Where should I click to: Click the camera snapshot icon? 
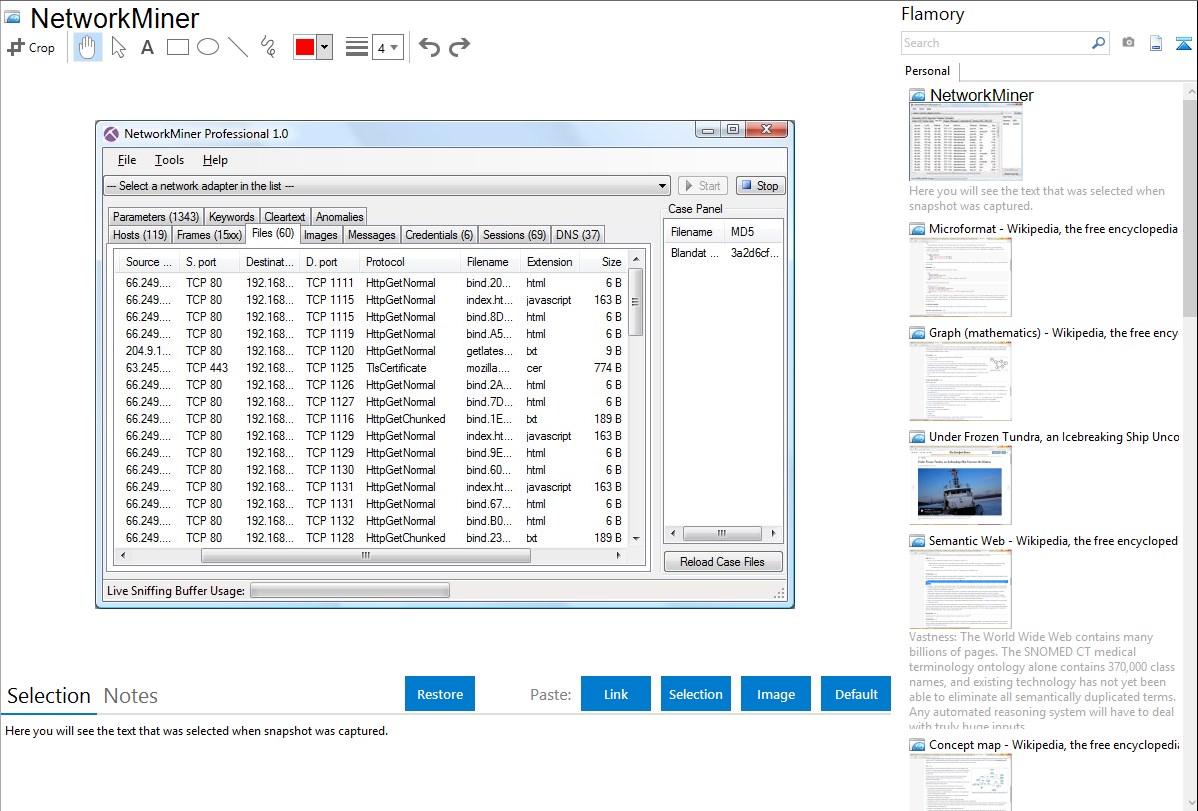coord(1128,43)
